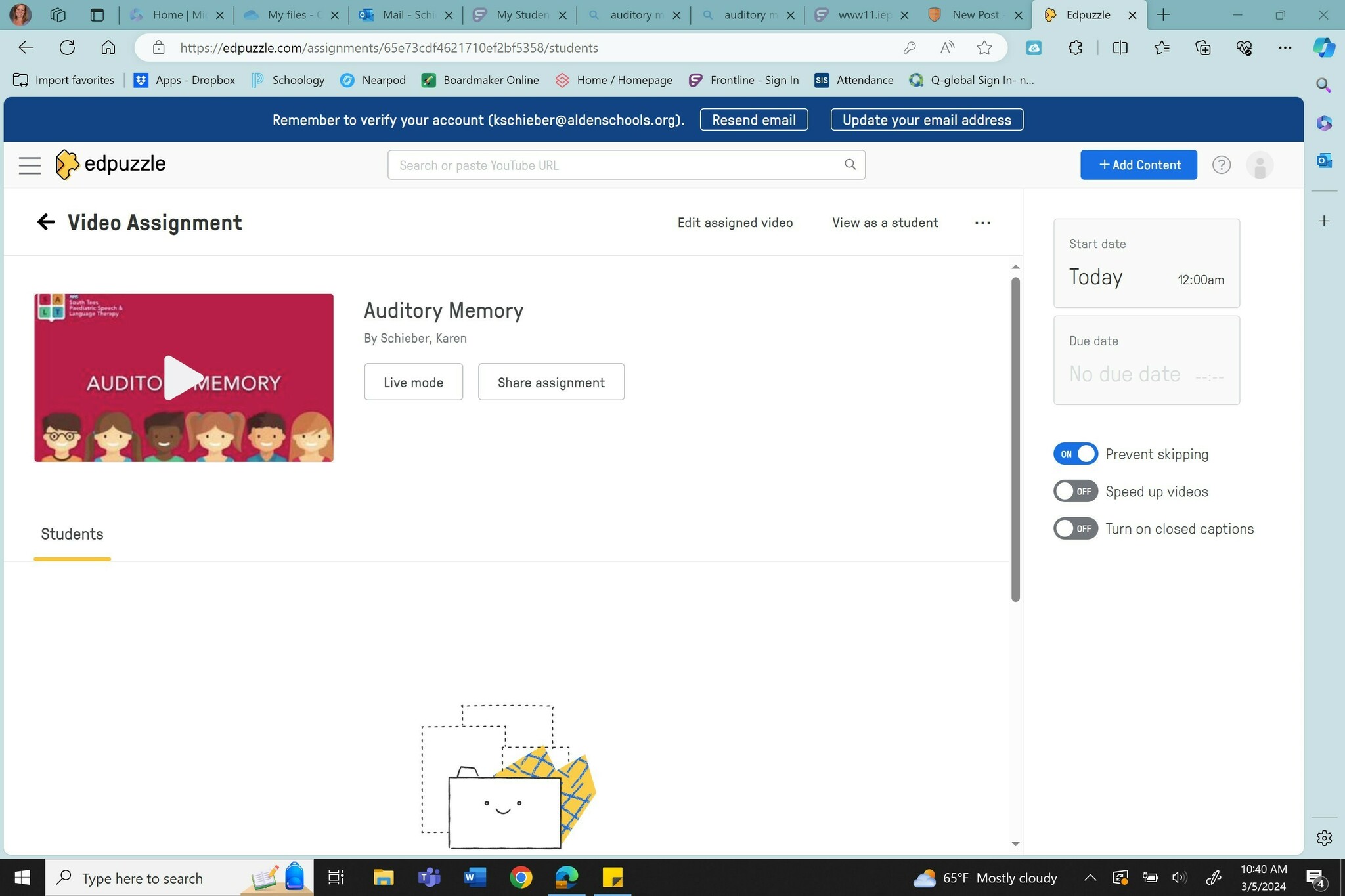The width and height of the screenshot is (1345, 896).
Task: Open the three-dot assignment options menu
Action: coord(982,223)
